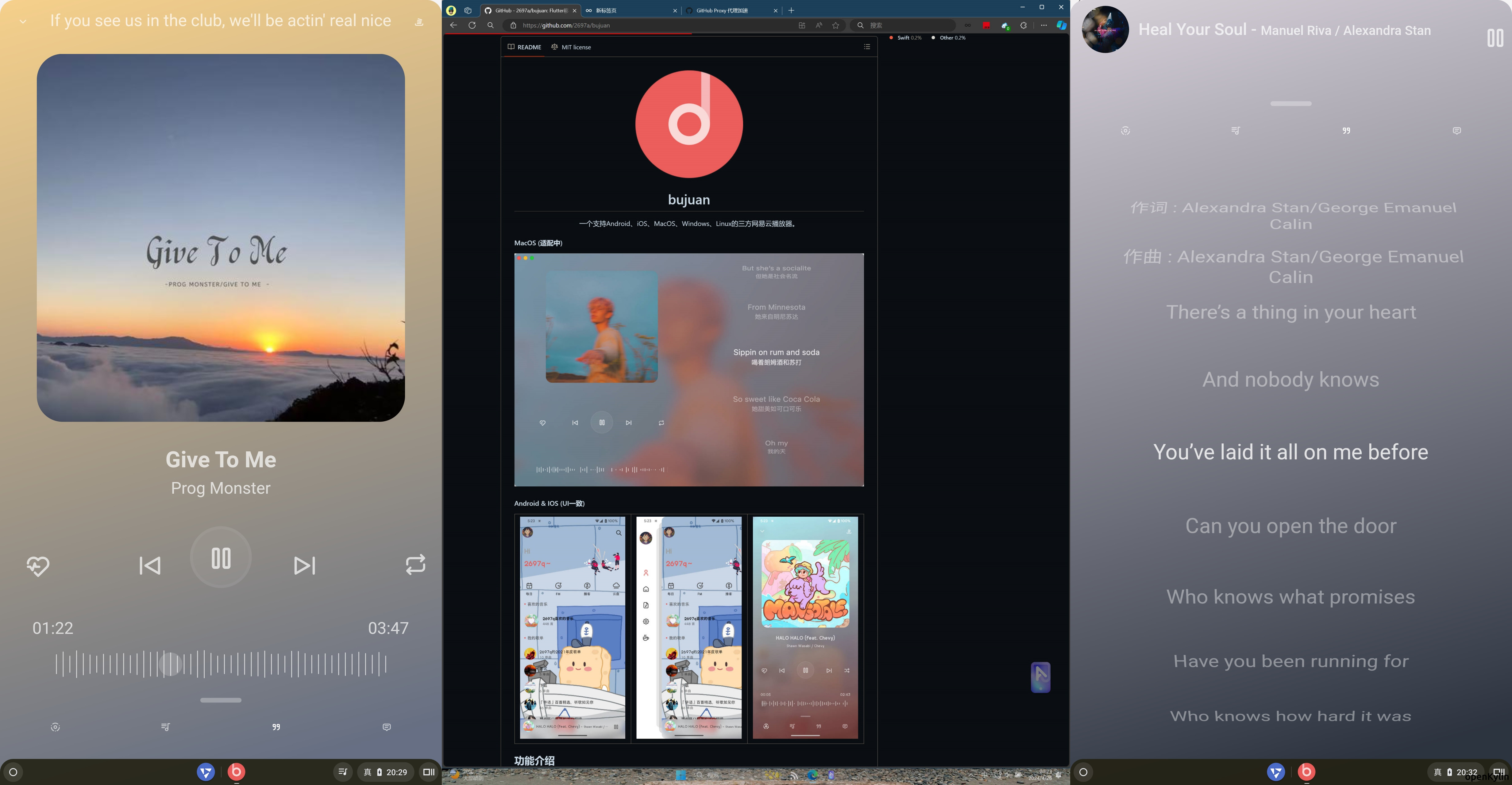Screen dimensions: 1512x785
Task: View site info via the lock icon
Action: tap(513, 25)
